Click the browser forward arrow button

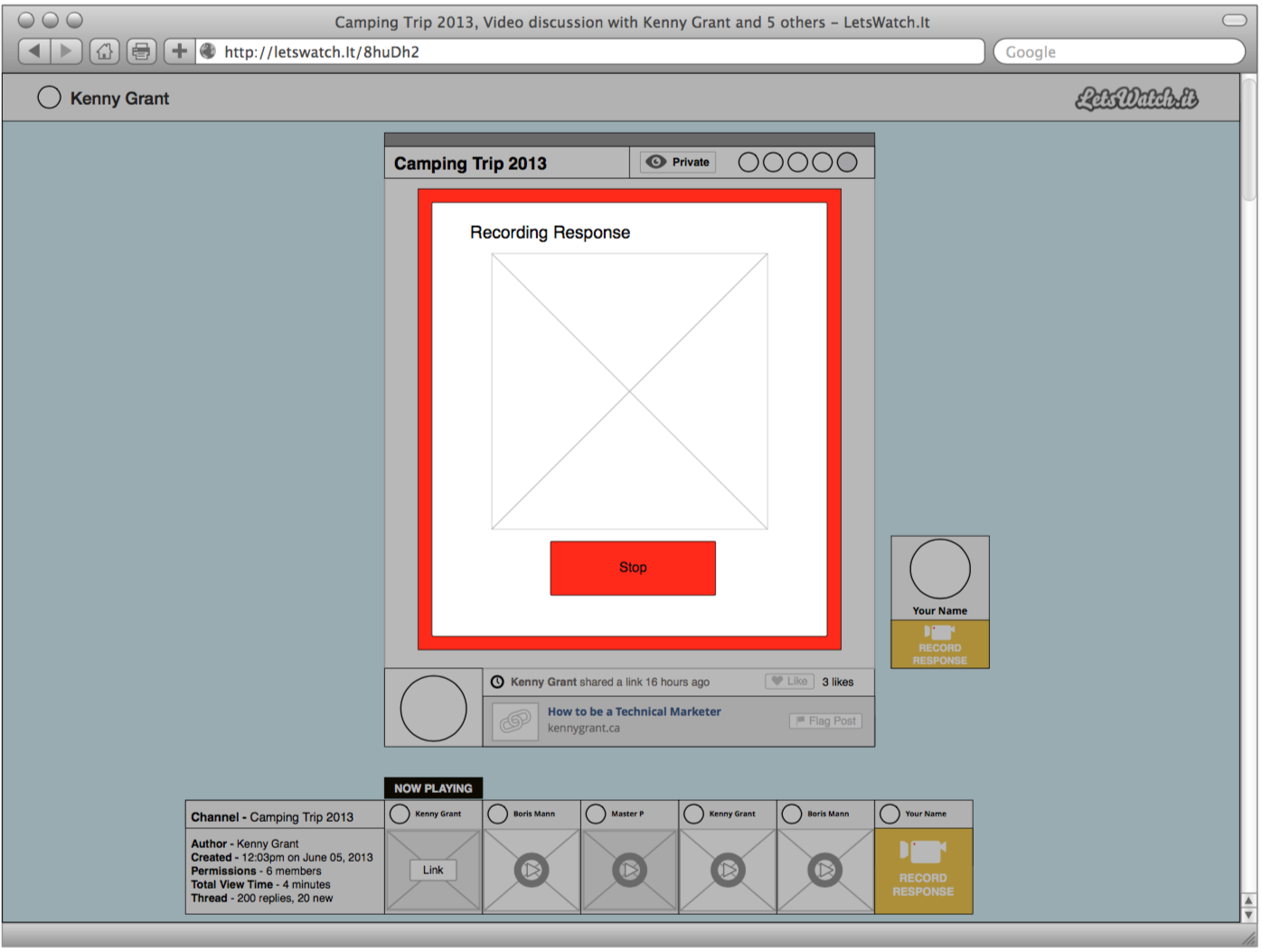point(66,52)
